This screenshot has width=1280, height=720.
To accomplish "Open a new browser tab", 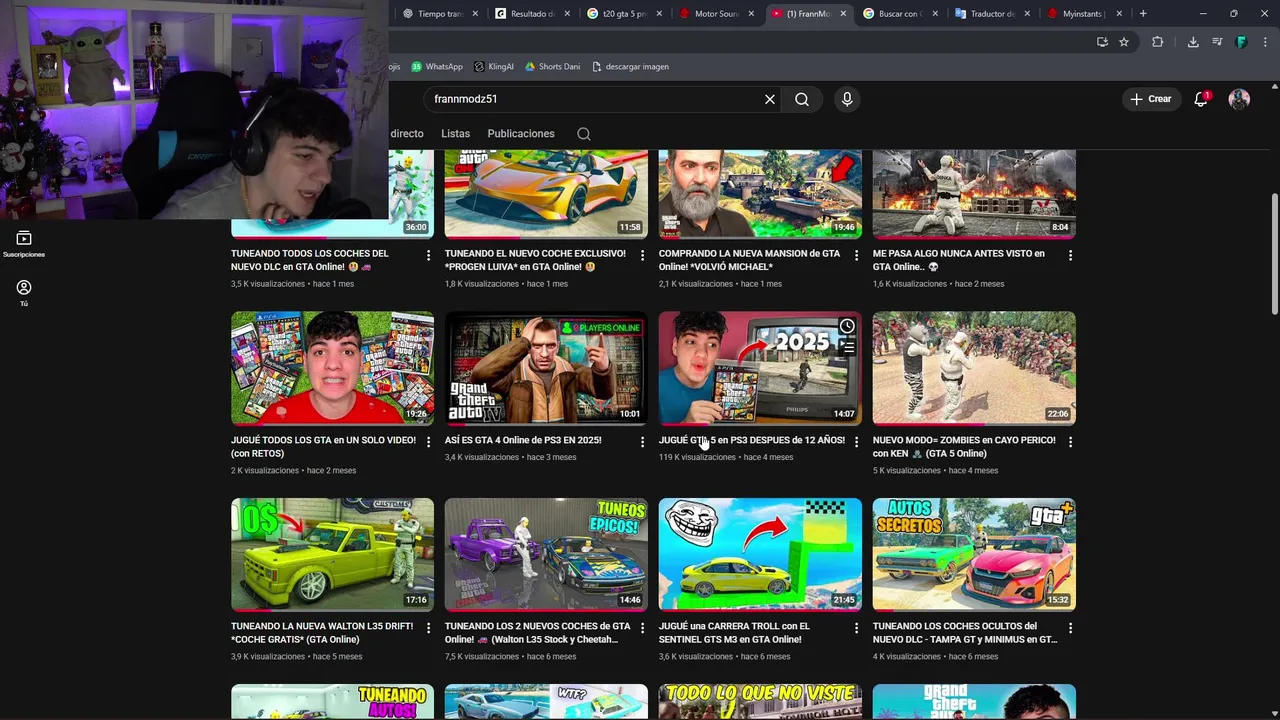I will [x=1143, y=14].
